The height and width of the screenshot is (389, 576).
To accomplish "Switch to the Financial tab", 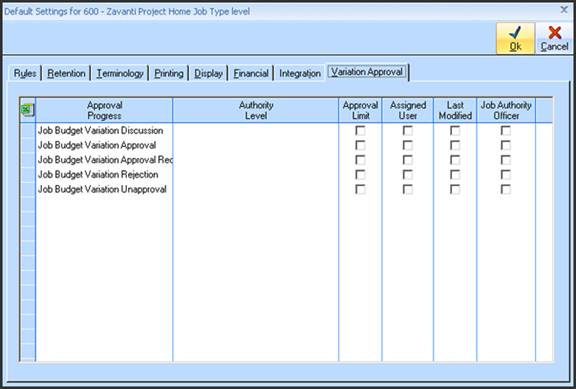I will 251,73.
